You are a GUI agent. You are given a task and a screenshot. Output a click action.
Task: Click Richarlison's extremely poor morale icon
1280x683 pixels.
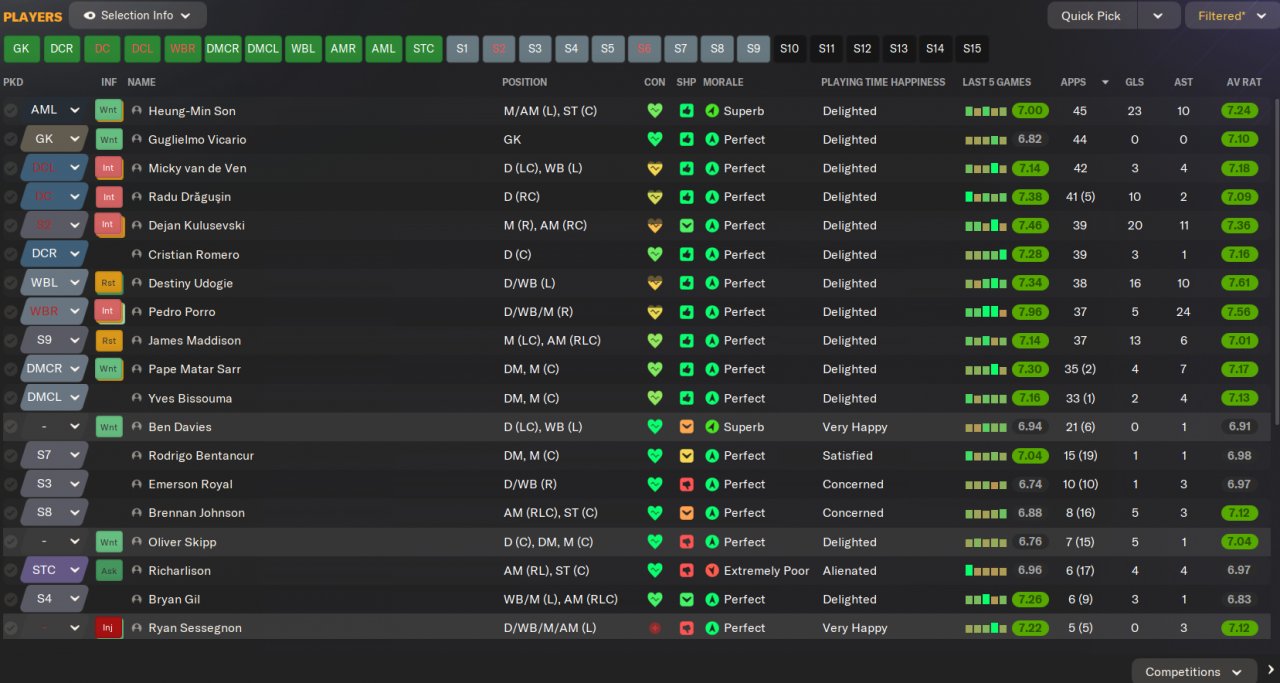pos(712,571)
